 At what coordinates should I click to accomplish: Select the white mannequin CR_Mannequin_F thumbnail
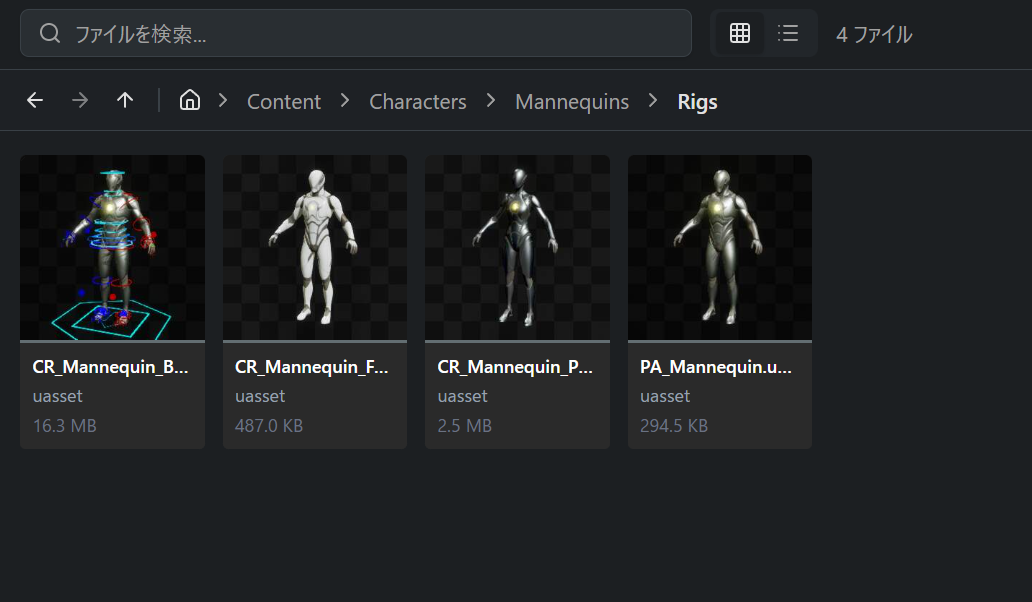point(315,247)
